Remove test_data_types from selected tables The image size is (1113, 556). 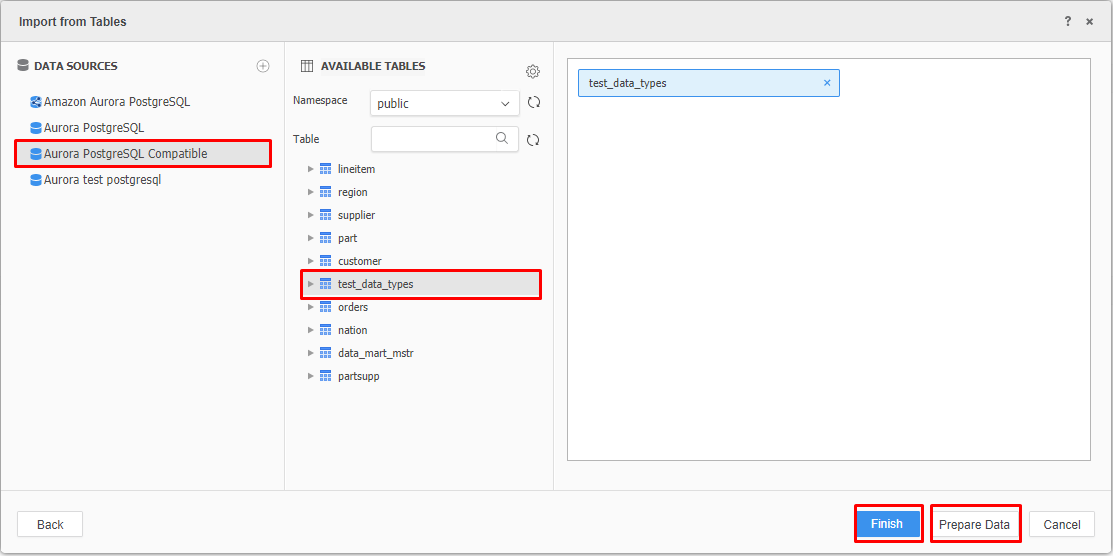[x=827, y=83]
